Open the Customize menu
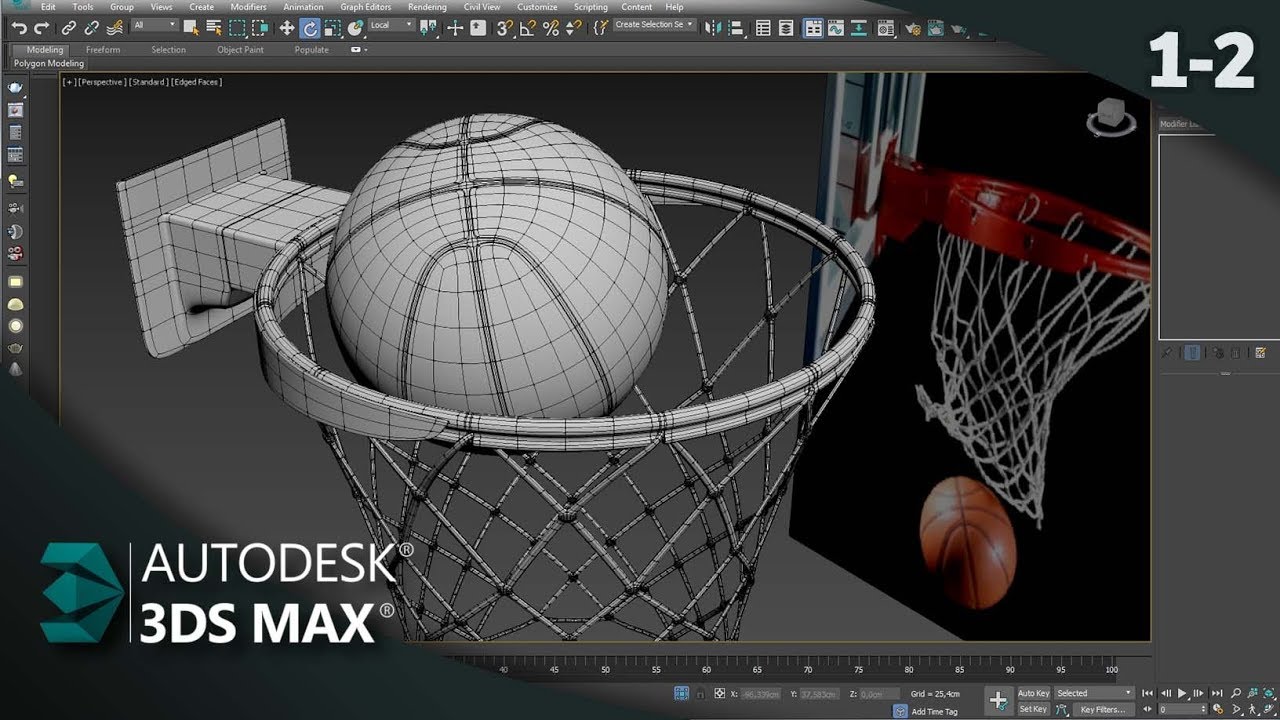 537,7
